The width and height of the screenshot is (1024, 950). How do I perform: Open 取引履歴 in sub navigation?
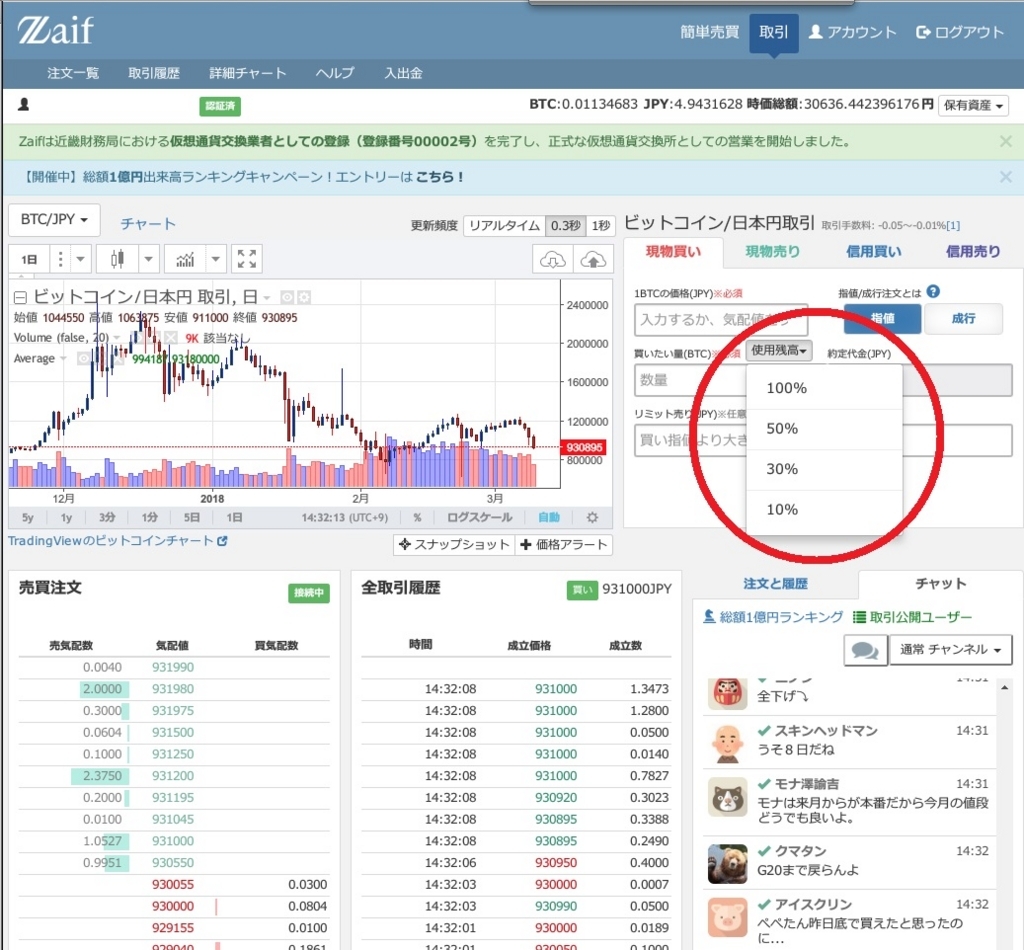point(154,73)
